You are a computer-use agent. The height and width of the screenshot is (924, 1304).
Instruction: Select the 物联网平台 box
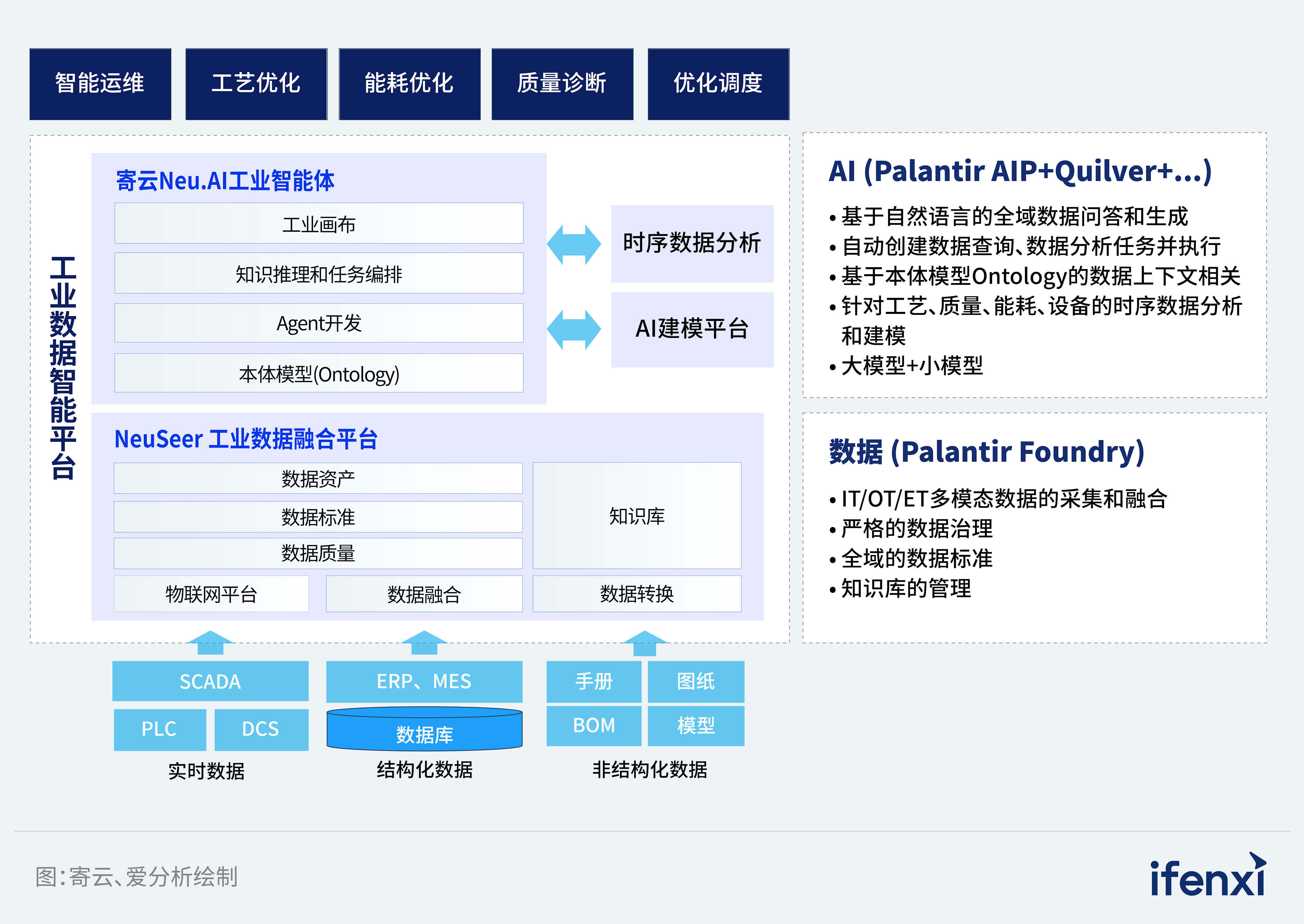(211, 594)
